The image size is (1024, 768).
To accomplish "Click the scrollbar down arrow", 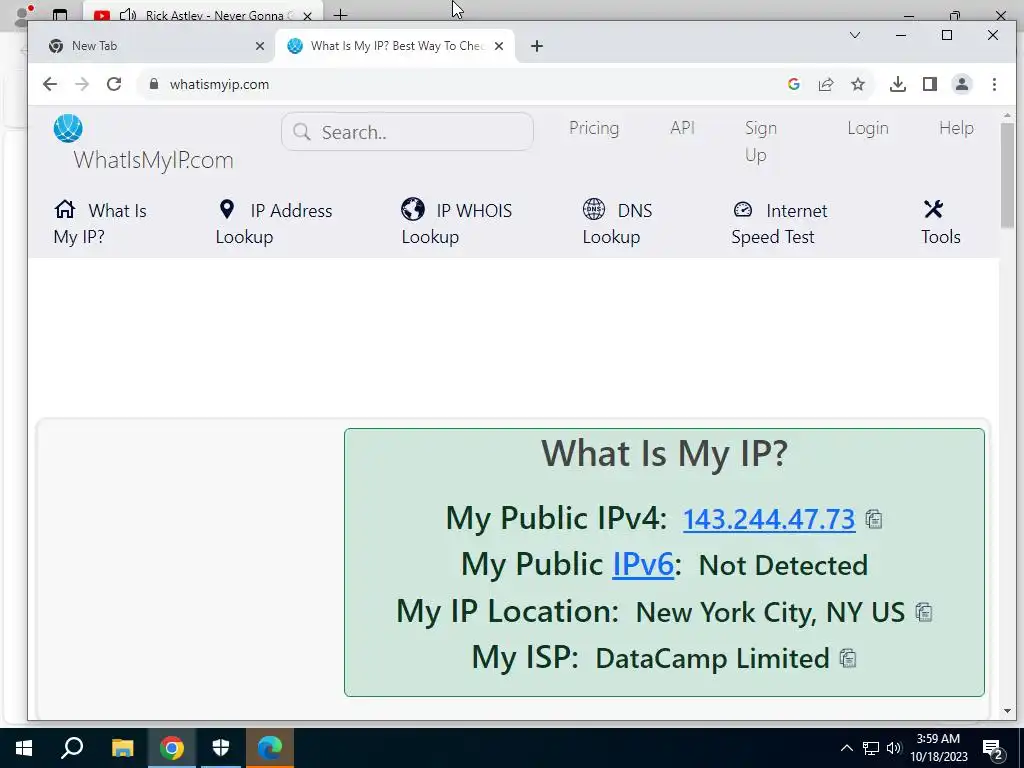I will click(1007, 711).
